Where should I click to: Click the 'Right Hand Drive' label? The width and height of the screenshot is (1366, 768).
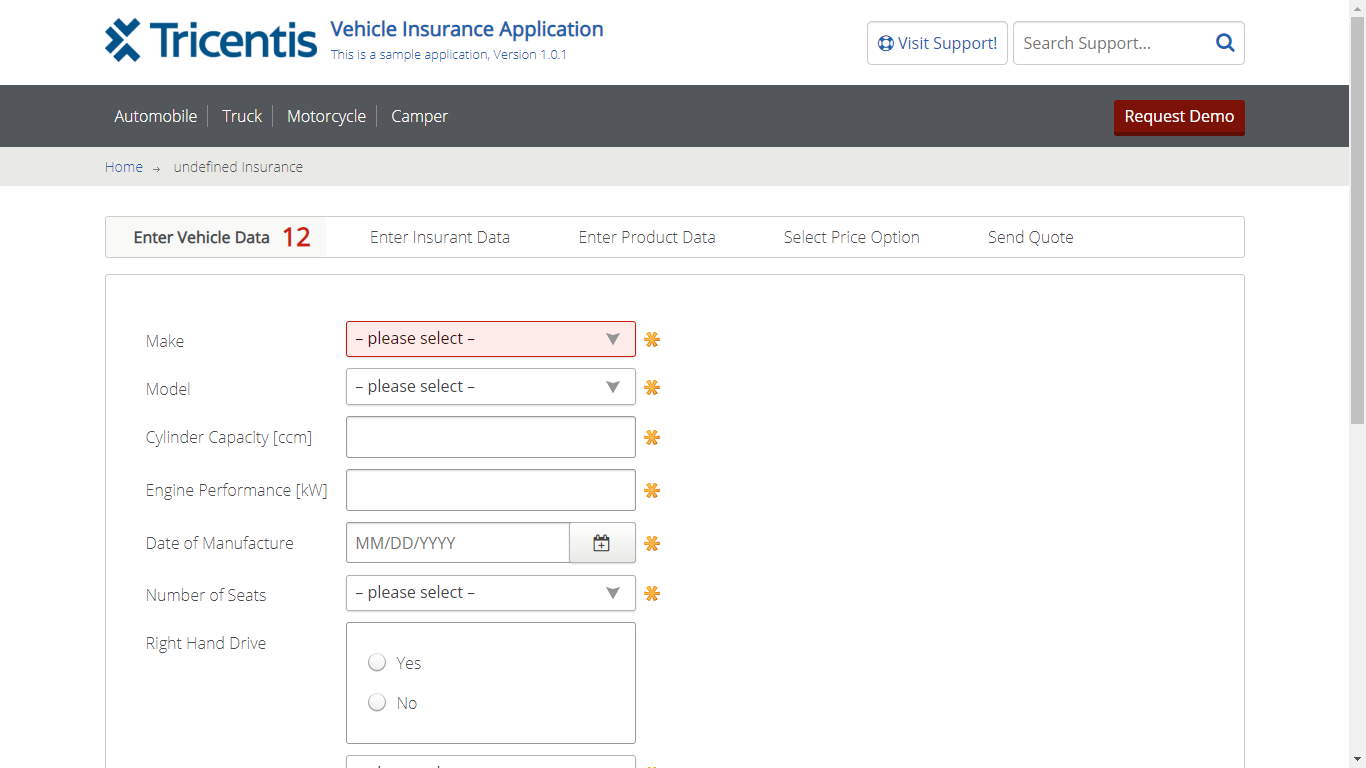tap(206, 643)
